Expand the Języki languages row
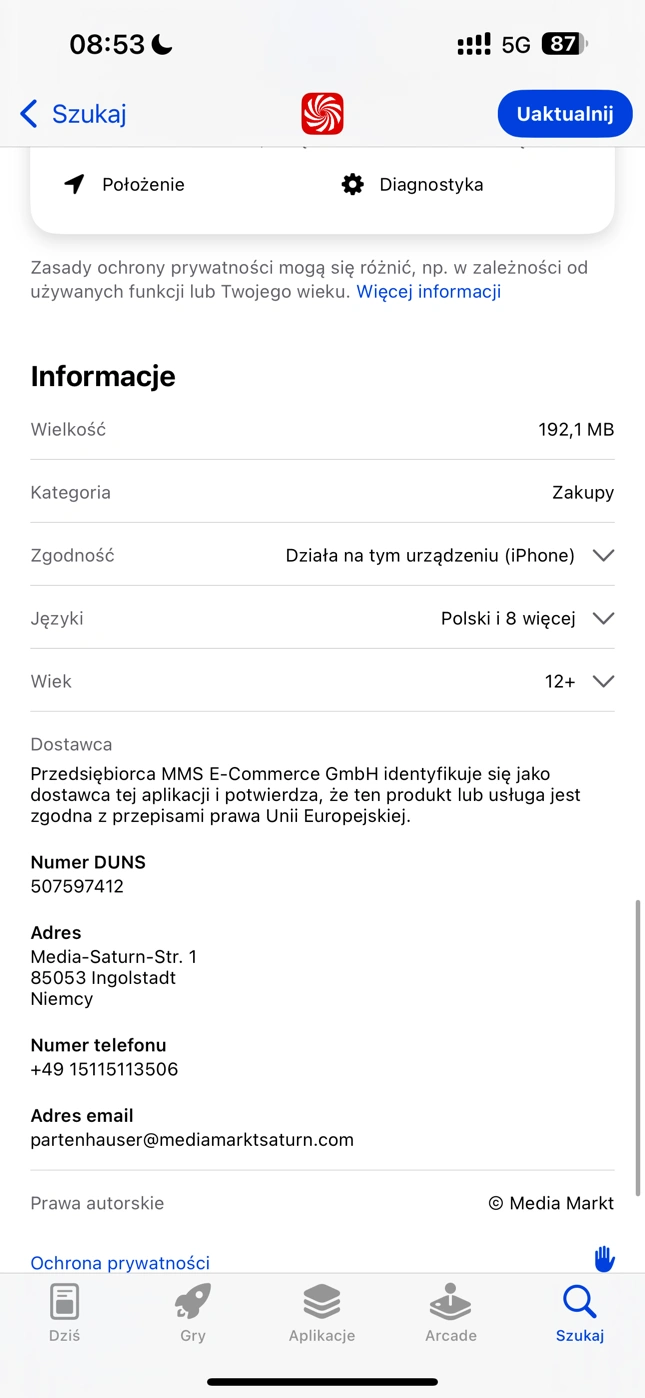Image resolution: width=645 pixels, height=1398 pixels. [322, 618]
